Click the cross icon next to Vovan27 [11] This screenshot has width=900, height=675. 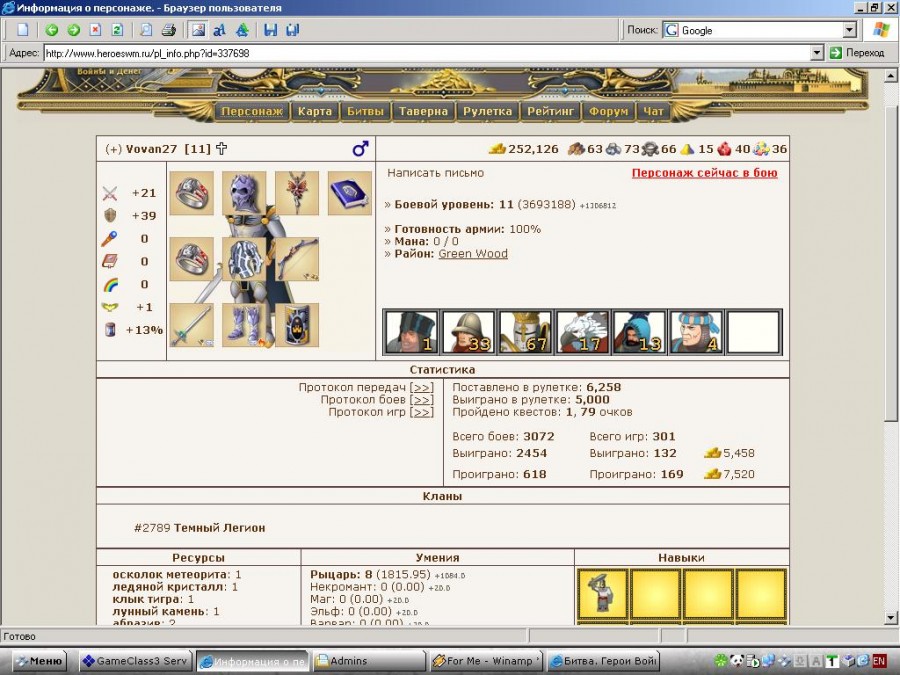(222, 149)
